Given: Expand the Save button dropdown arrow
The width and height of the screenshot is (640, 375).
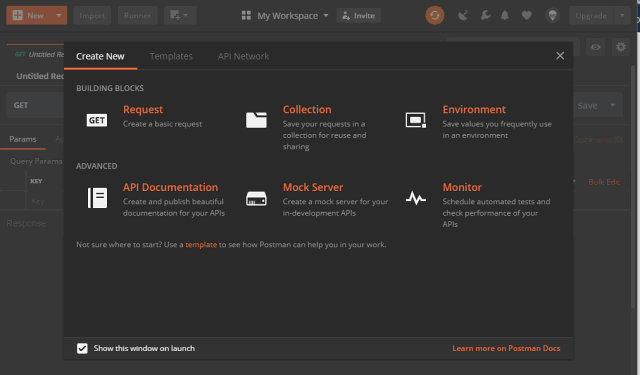Looking at the screenshot, I should [613, 105].
